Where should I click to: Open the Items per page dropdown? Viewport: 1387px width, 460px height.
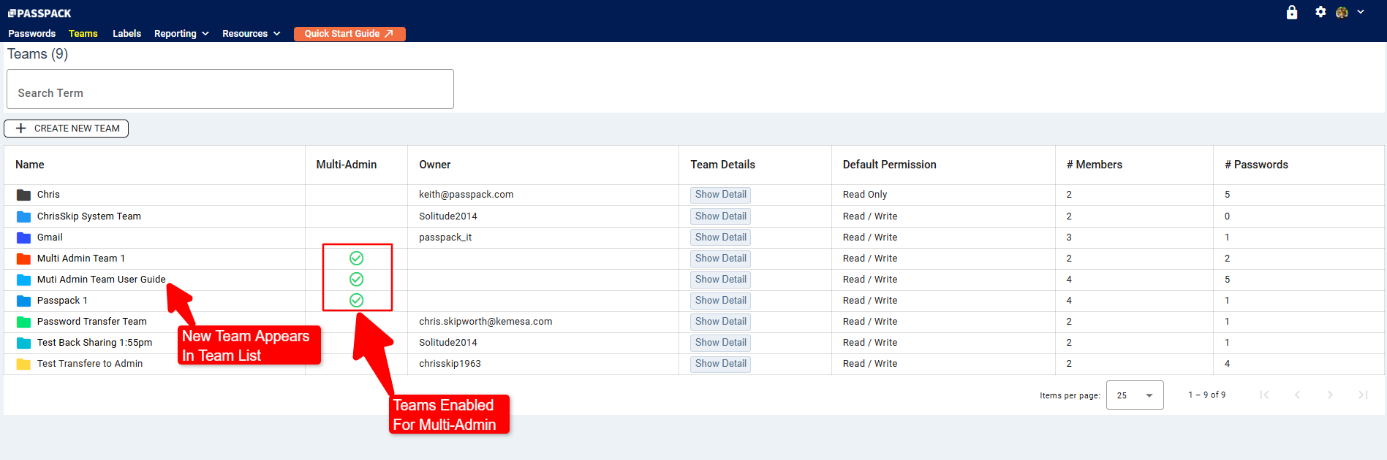pos(1135,395)
